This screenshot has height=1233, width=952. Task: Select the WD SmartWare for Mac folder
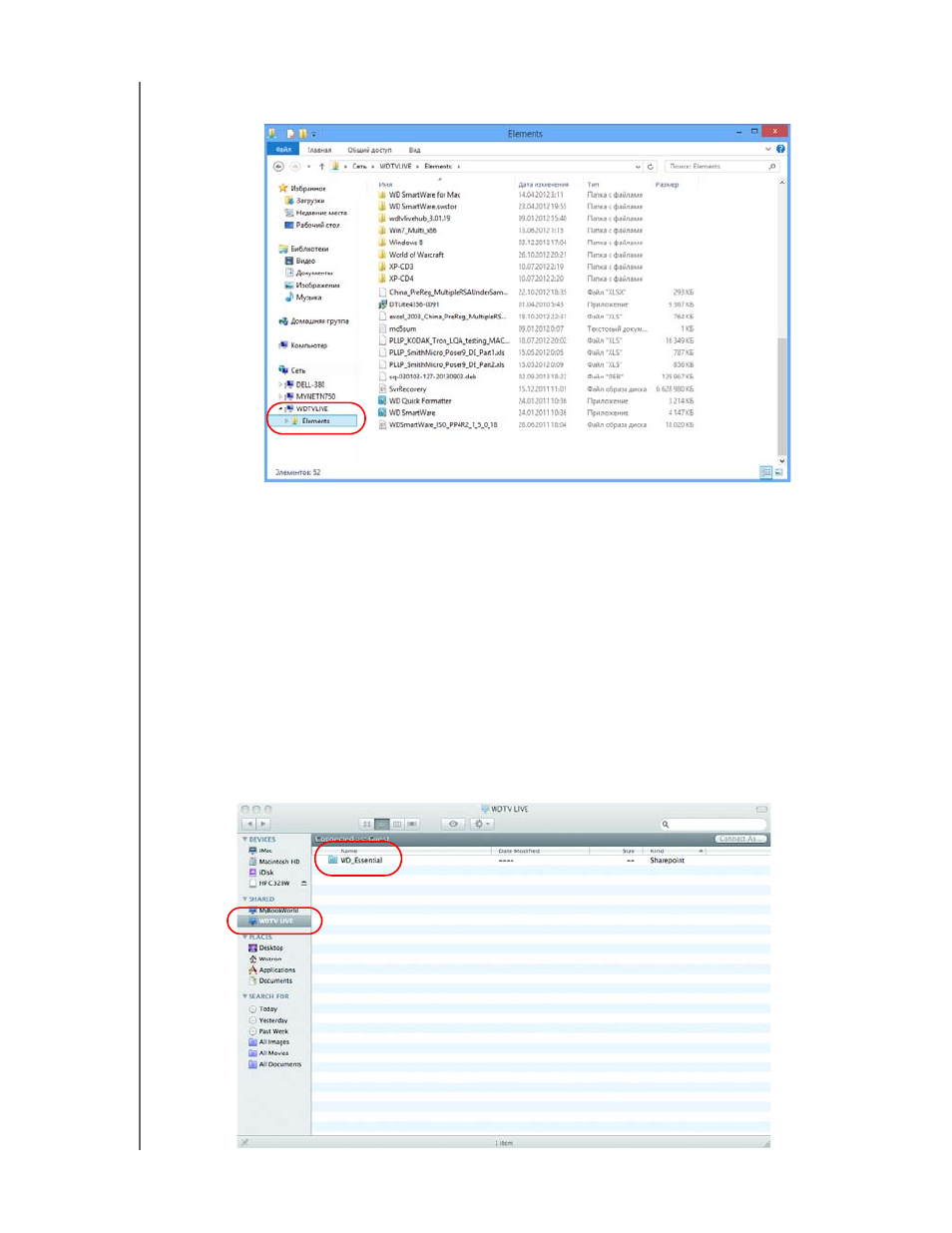pyautogui.click(x=419, y=195)
